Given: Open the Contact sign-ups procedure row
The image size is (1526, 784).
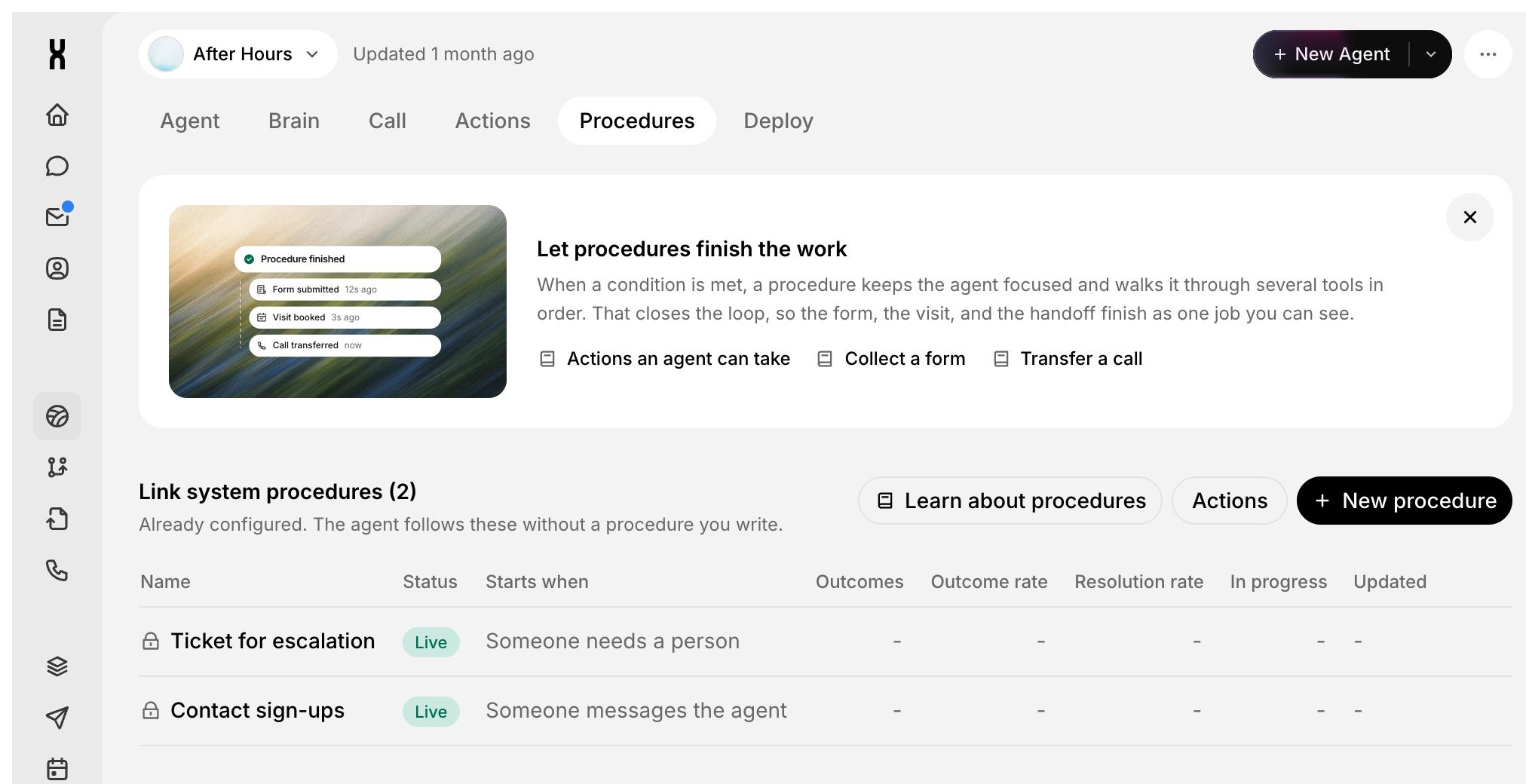Looking at the screenshot, I should pos(826,711).
